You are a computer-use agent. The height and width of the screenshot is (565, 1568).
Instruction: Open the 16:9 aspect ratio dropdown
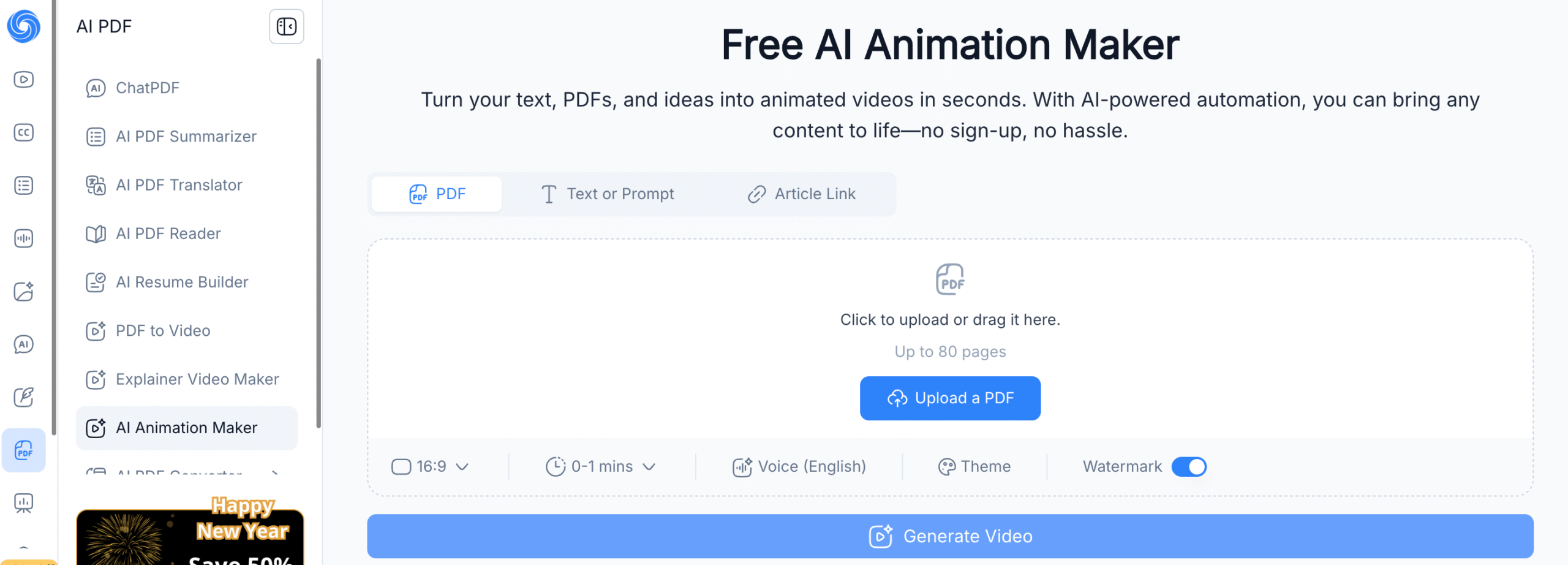tap(430, 467)
